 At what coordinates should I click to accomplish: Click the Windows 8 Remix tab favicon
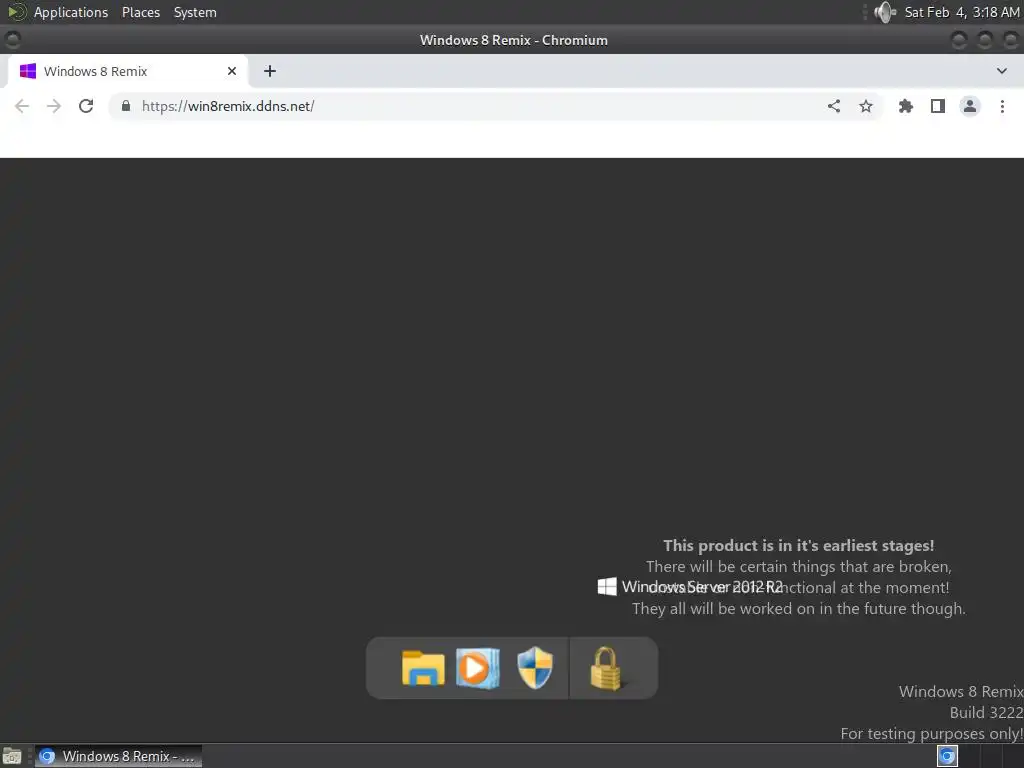[x=27, y=71]
